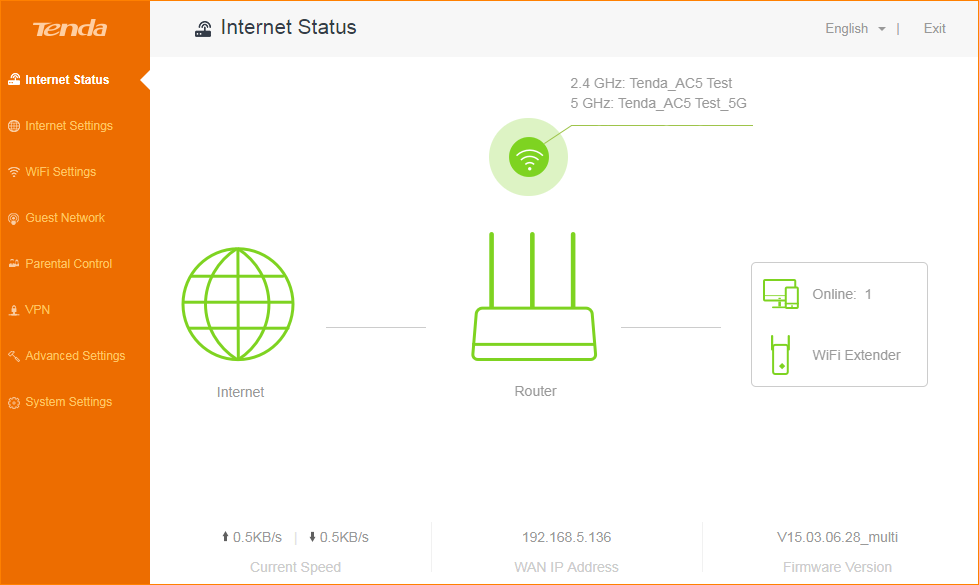The image size is (979, 585).
Task: Open Internet Settings menu item
Action: (x=68, y=126)
